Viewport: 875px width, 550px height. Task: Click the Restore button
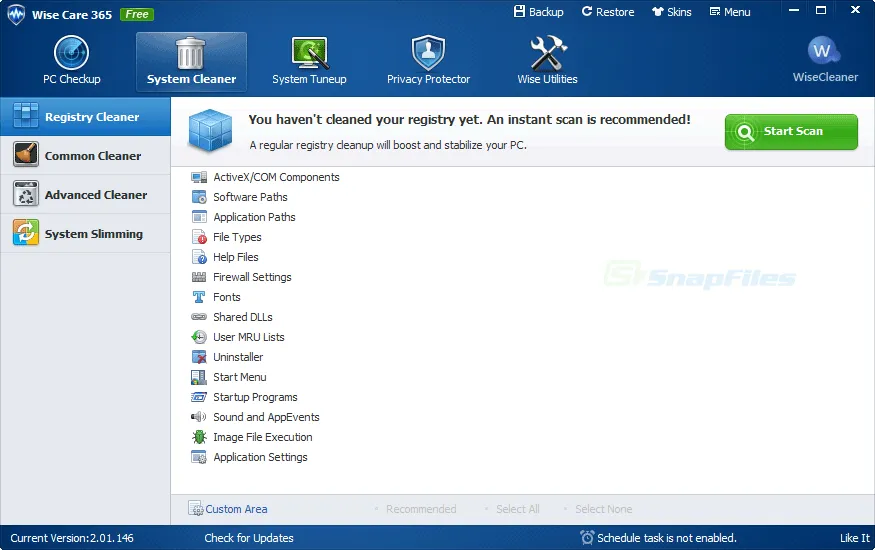click(x=608, y=12)
